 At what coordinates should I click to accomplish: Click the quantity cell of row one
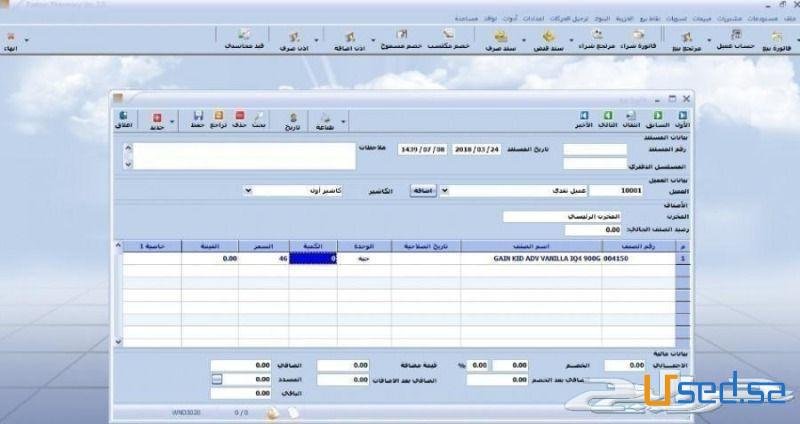coord(312,258)
